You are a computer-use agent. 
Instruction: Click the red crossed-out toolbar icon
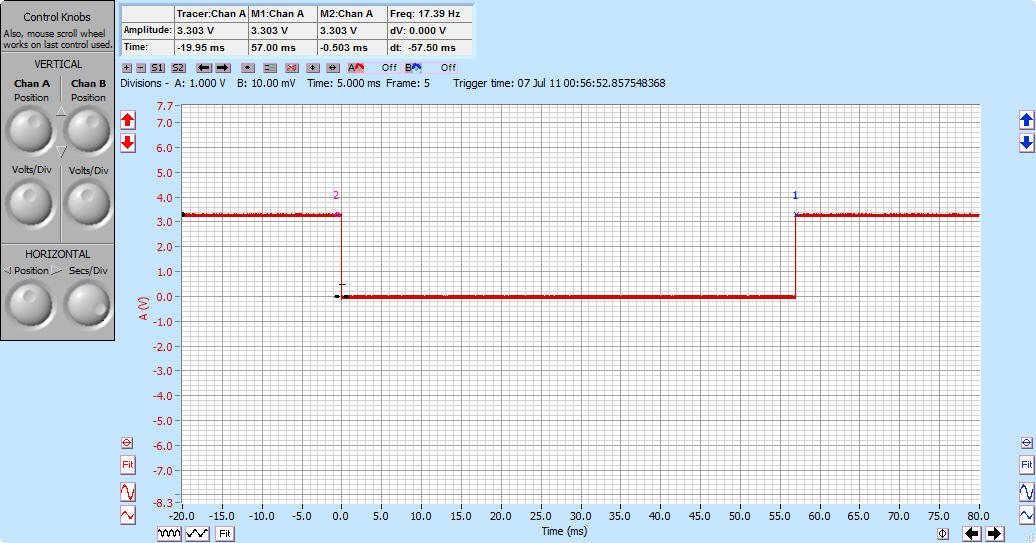292,68
